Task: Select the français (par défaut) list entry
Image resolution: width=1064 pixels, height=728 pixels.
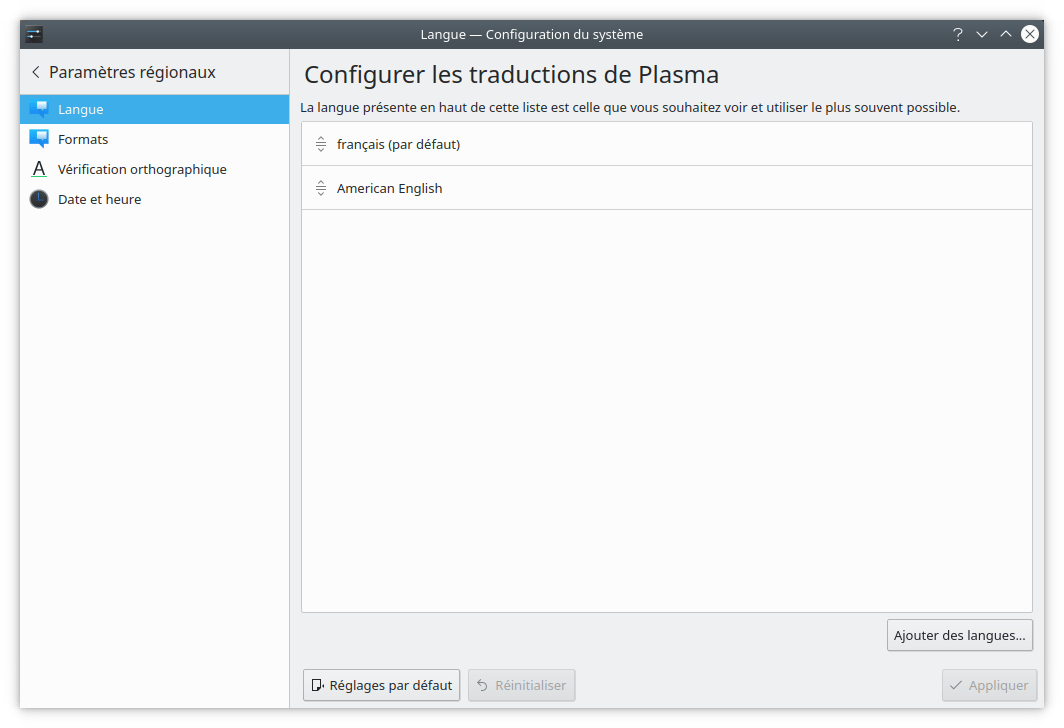Action: pos(398,144)
